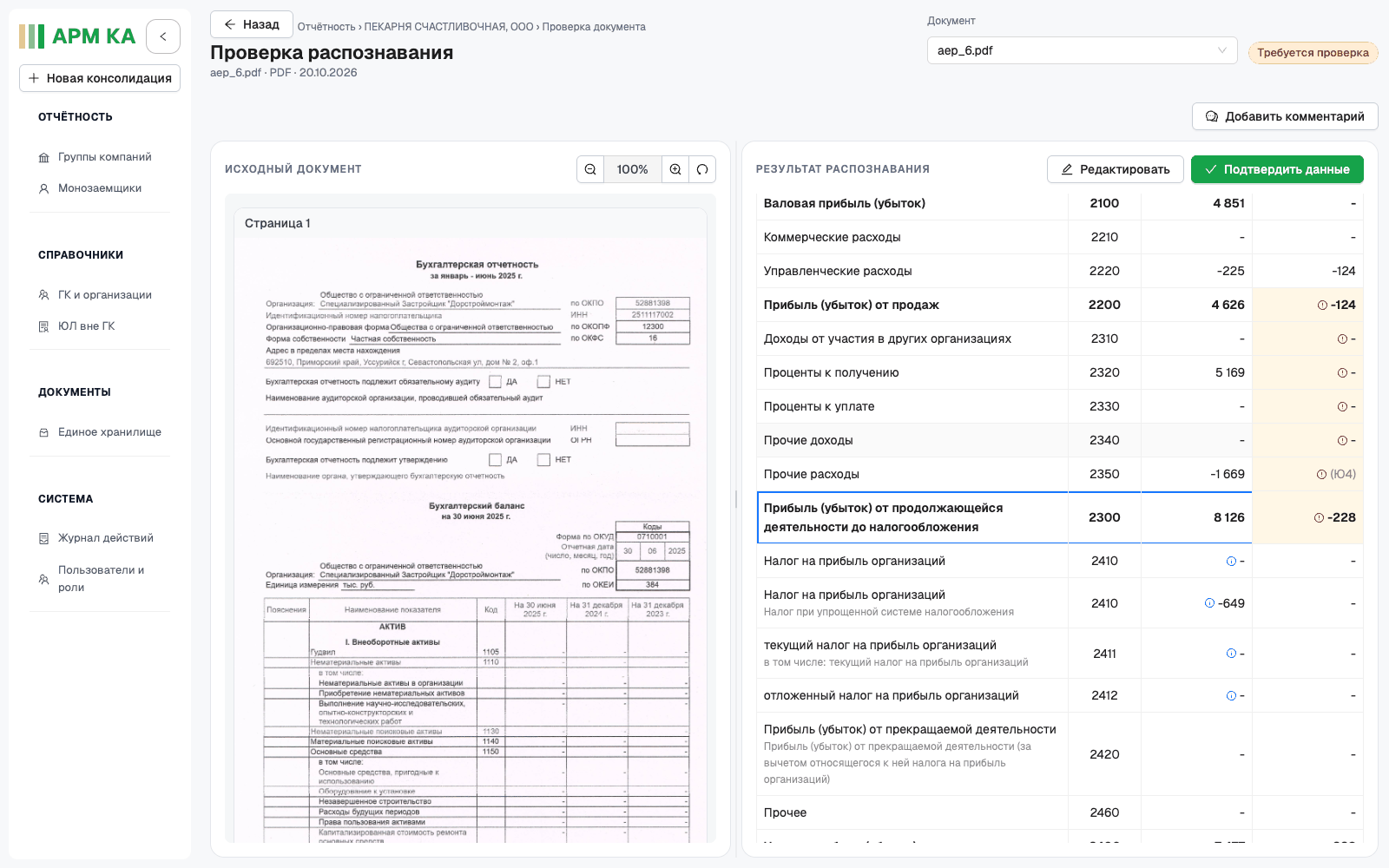
Task: Click the 100% zoom level field
Action: pos(633,169)
